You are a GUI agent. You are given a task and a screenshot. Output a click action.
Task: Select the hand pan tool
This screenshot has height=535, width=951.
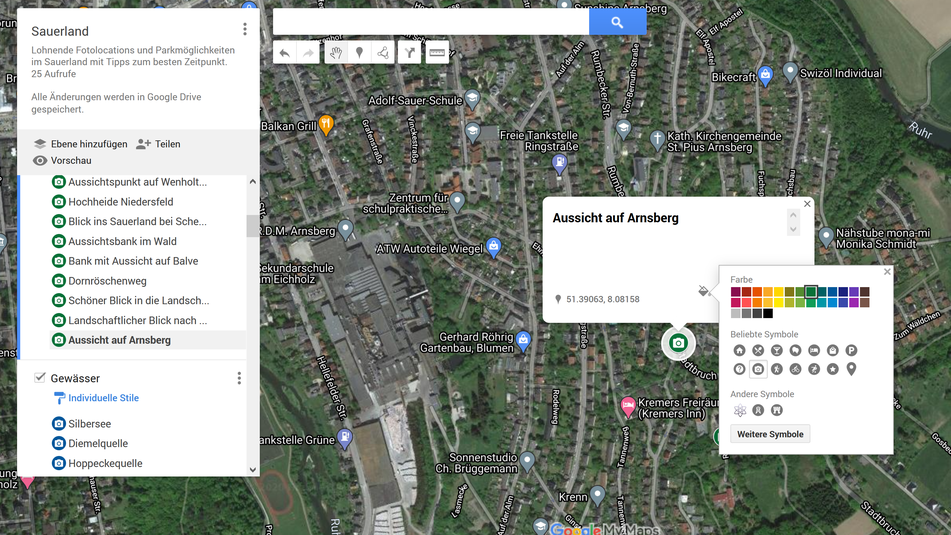[335, 53]
